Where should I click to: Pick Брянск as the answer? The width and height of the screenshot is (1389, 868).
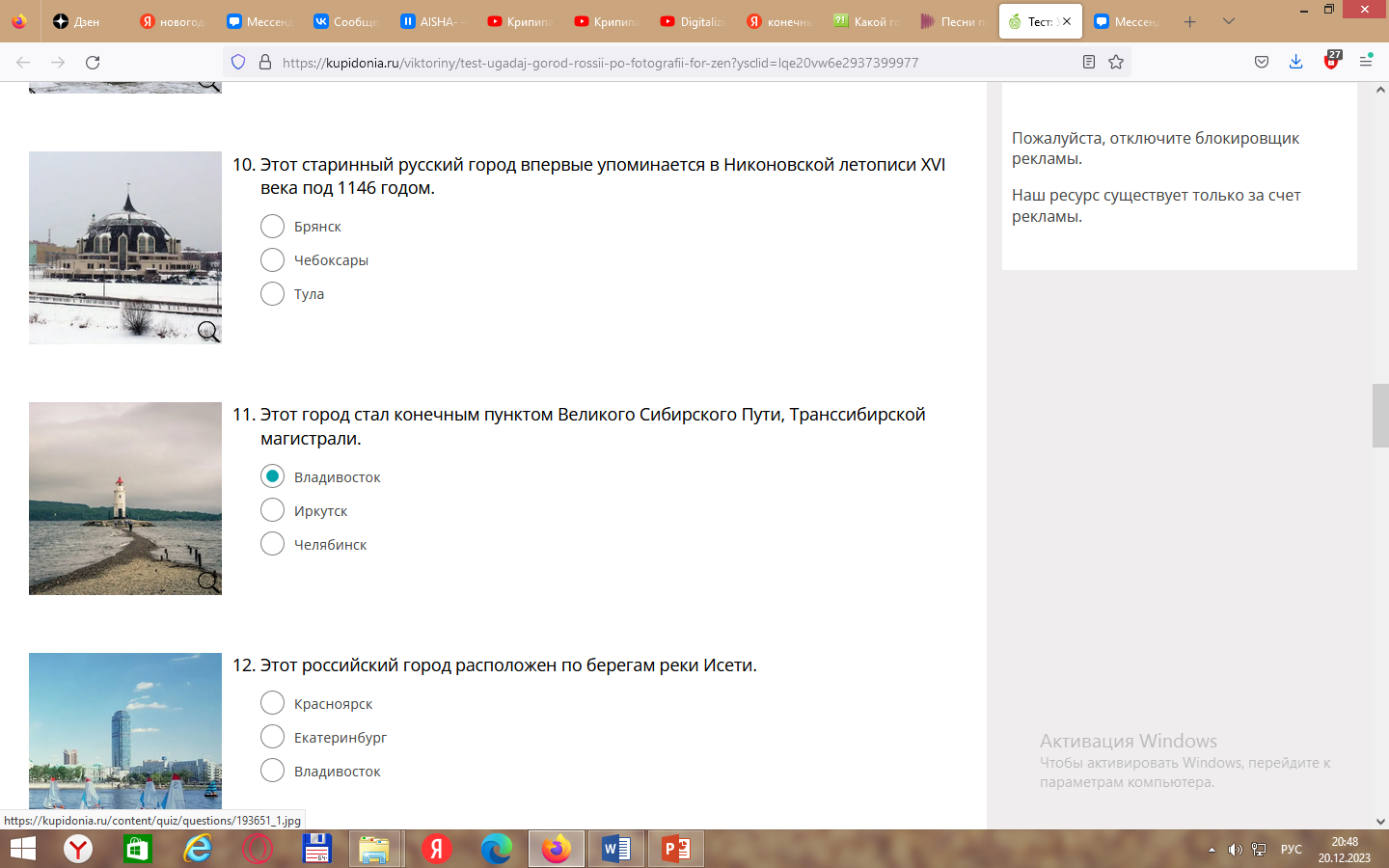point(273,227)
